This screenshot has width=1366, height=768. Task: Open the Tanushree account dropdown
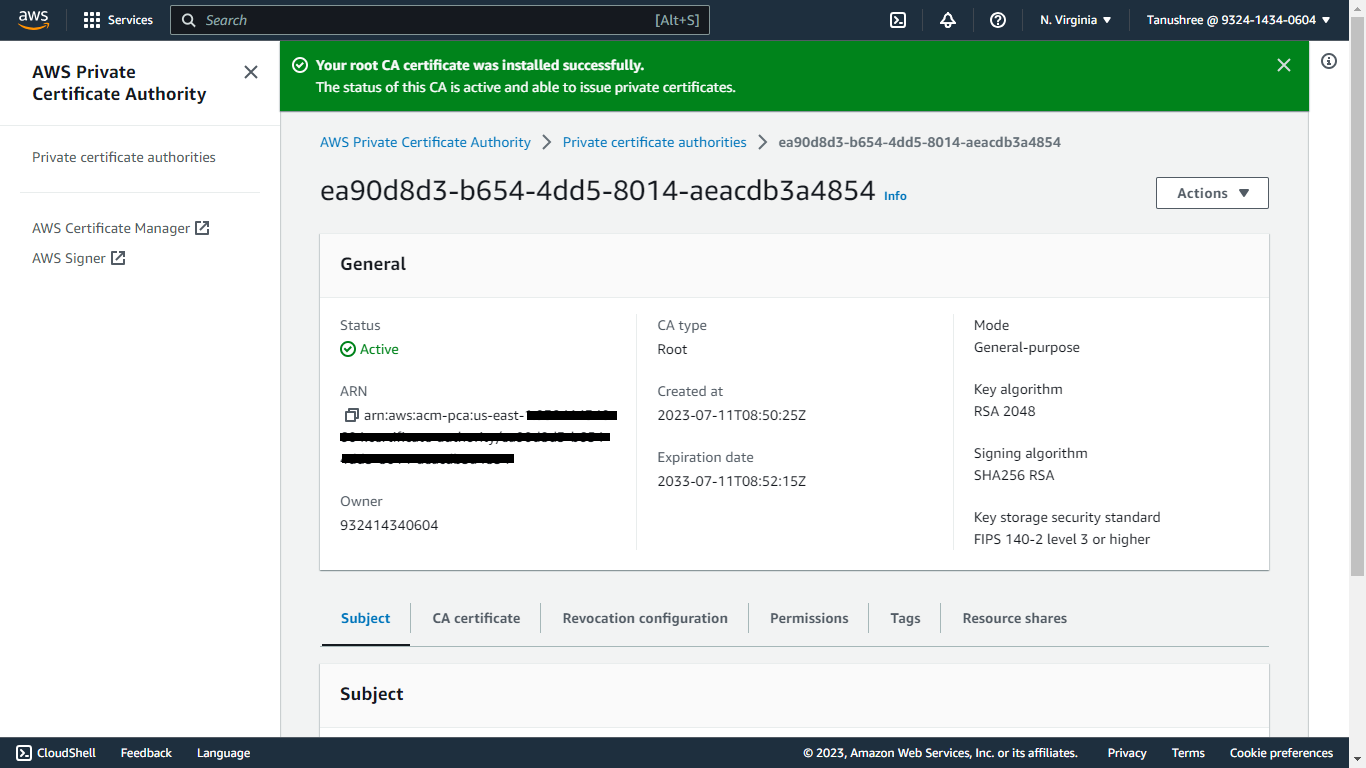[x=1239, y=20]
